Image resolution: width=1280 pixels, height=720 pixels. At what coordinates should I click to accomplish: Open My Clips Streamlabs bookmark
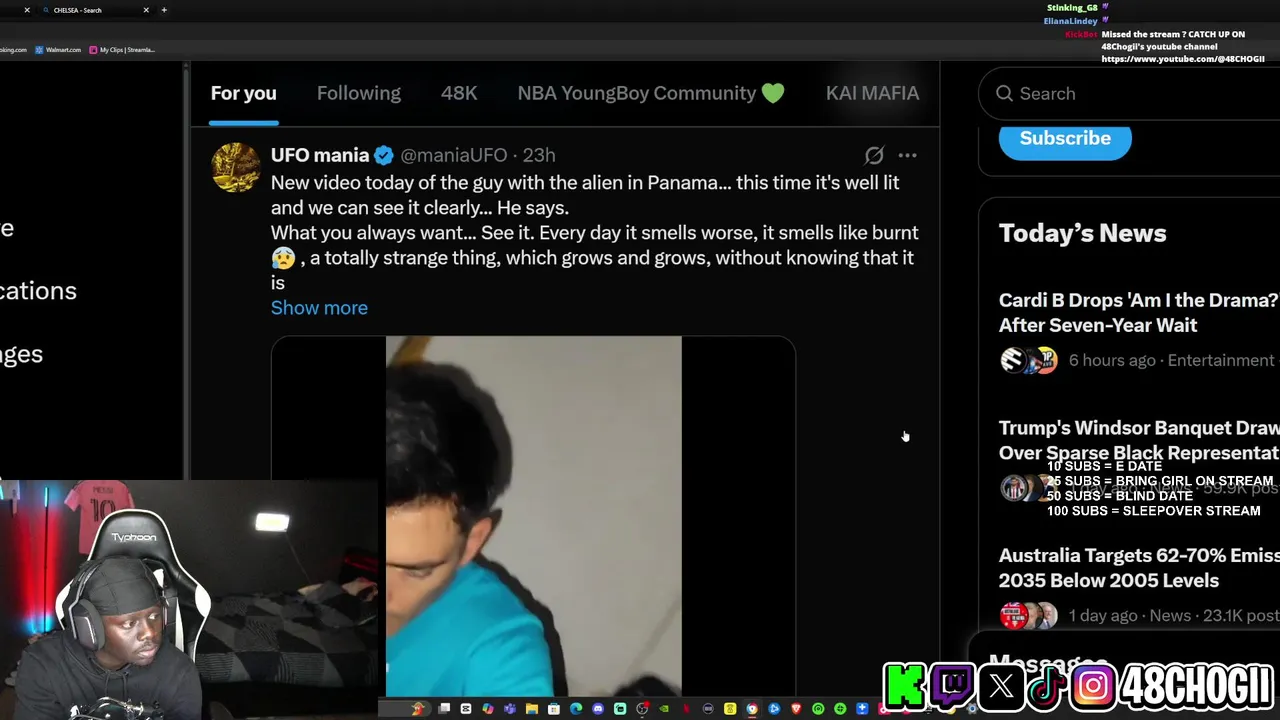pos(122,49)
